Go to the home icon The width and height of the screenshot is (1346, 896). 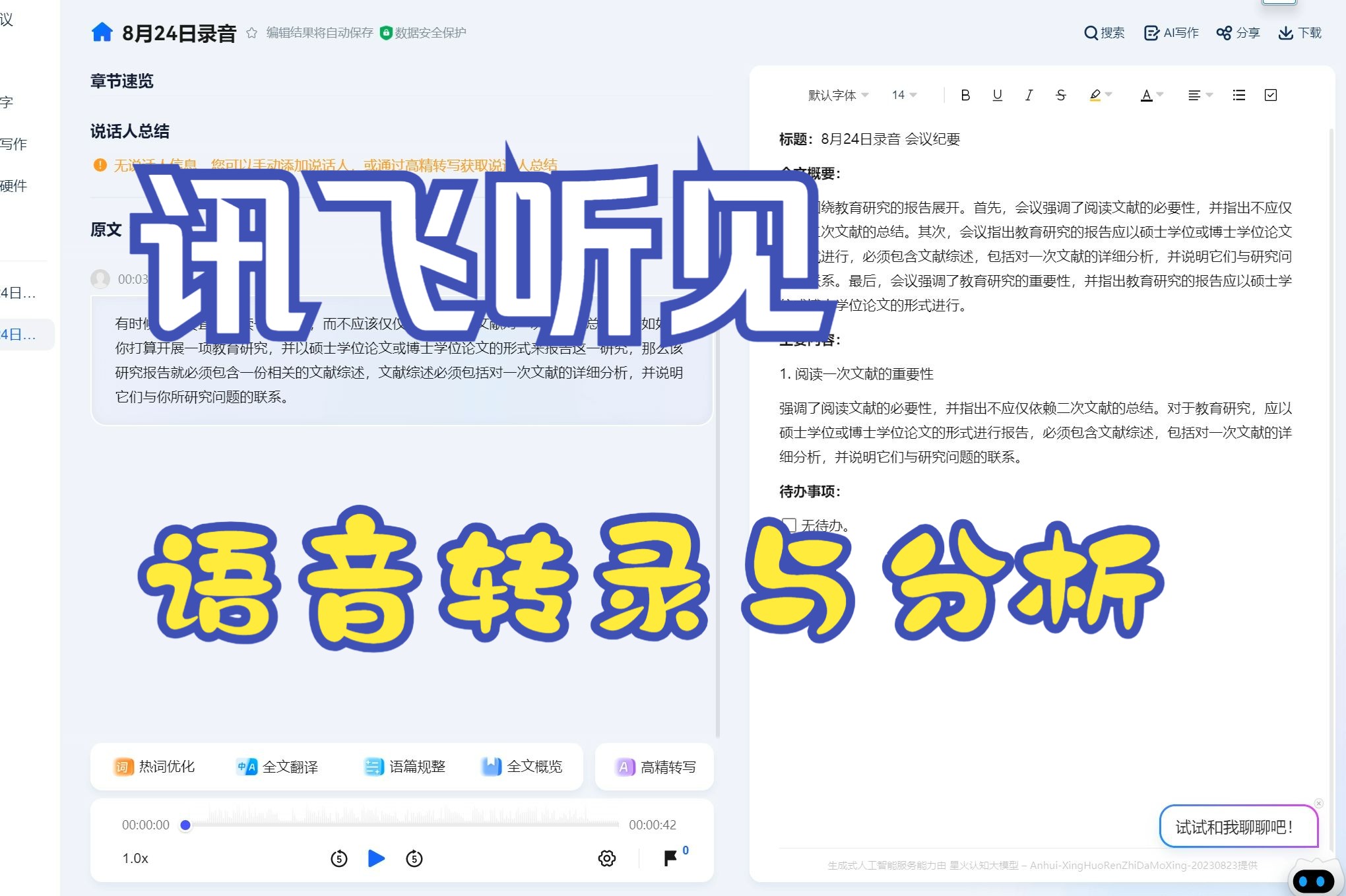[102, 32]
